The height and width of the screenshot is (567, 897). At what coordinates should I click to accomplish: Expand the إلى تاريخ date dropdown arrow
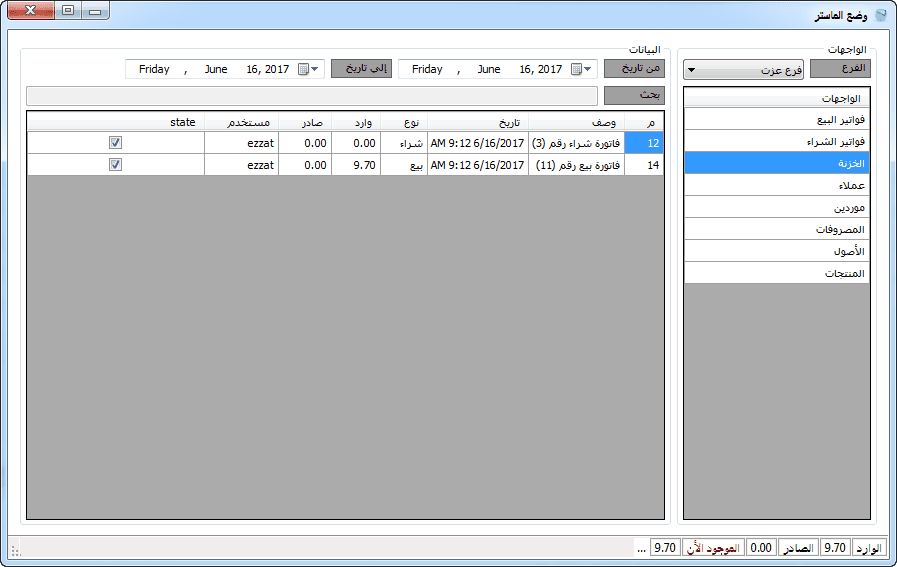[x=316, y=69]
